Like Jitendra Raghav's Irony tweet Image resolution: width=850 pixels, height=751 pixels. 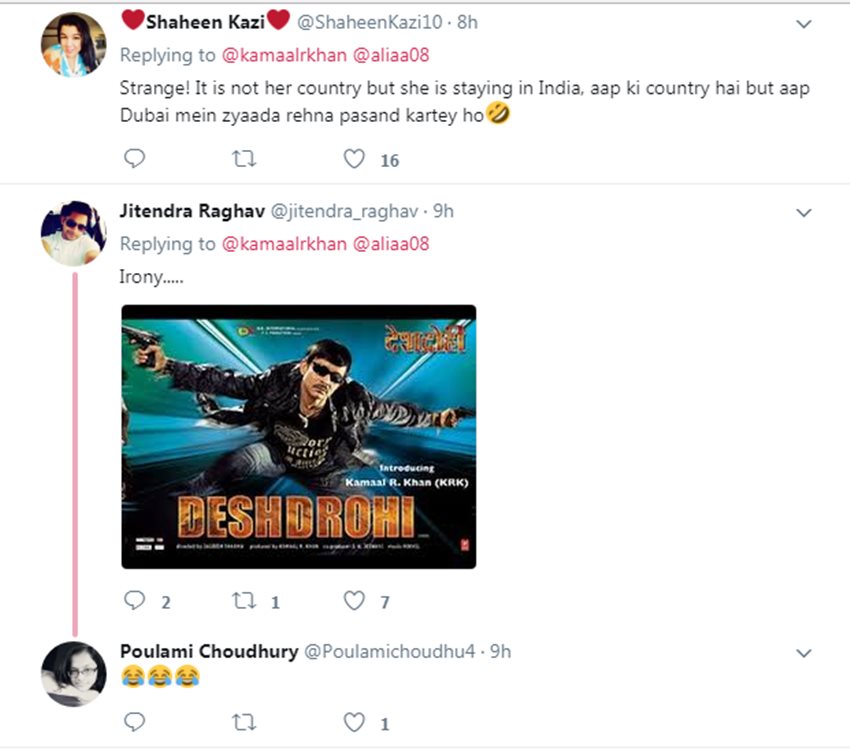354,600
